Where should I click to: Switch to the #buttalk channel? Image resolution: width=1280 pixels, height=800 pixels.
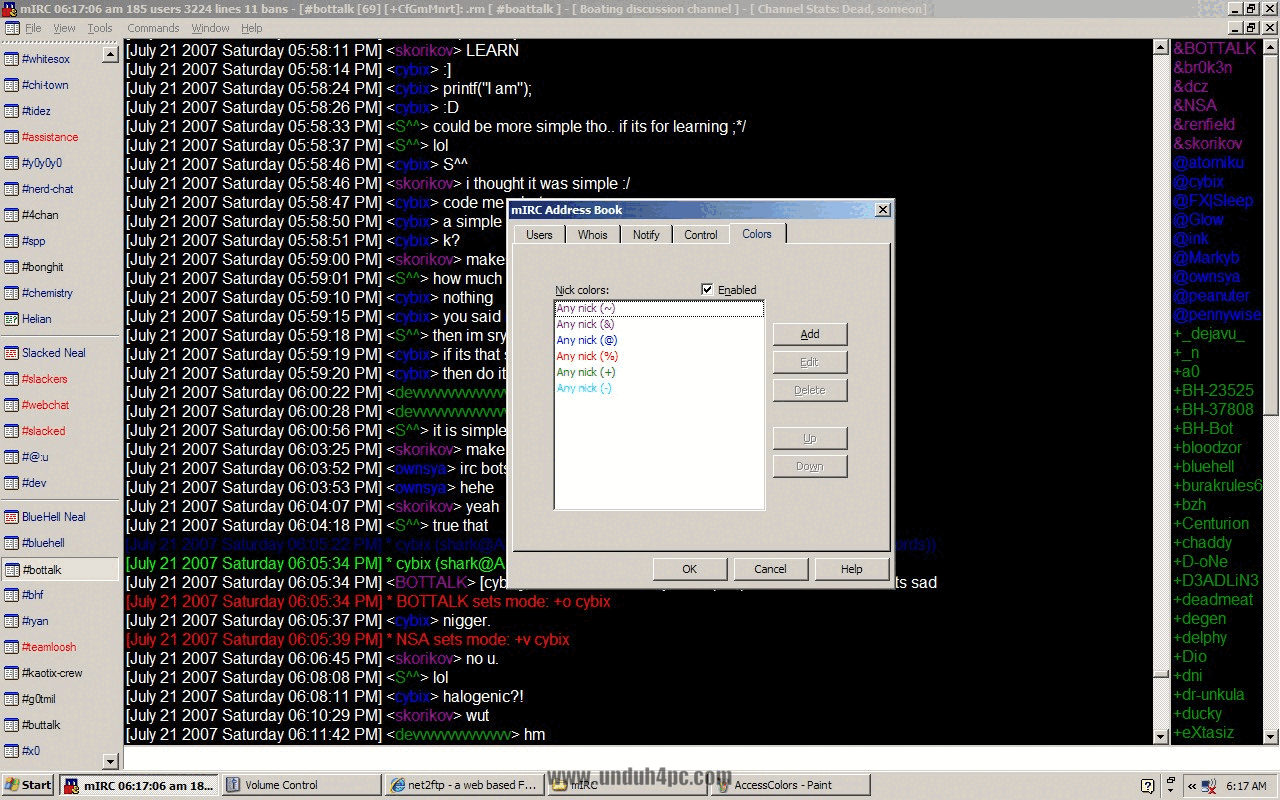click(x=60, y=725)
